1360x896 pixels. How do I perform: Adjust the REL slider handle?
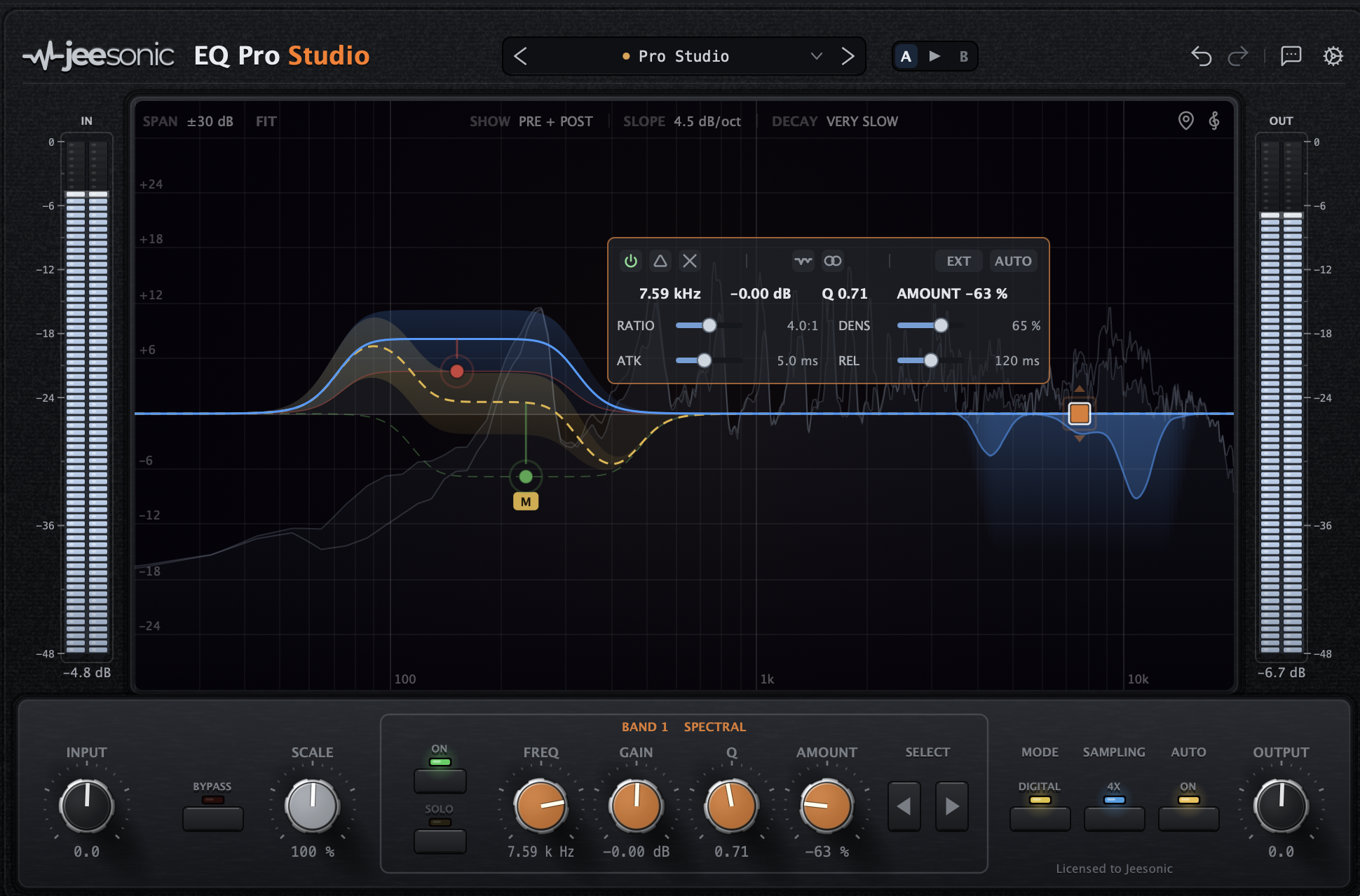pos(930,360)
